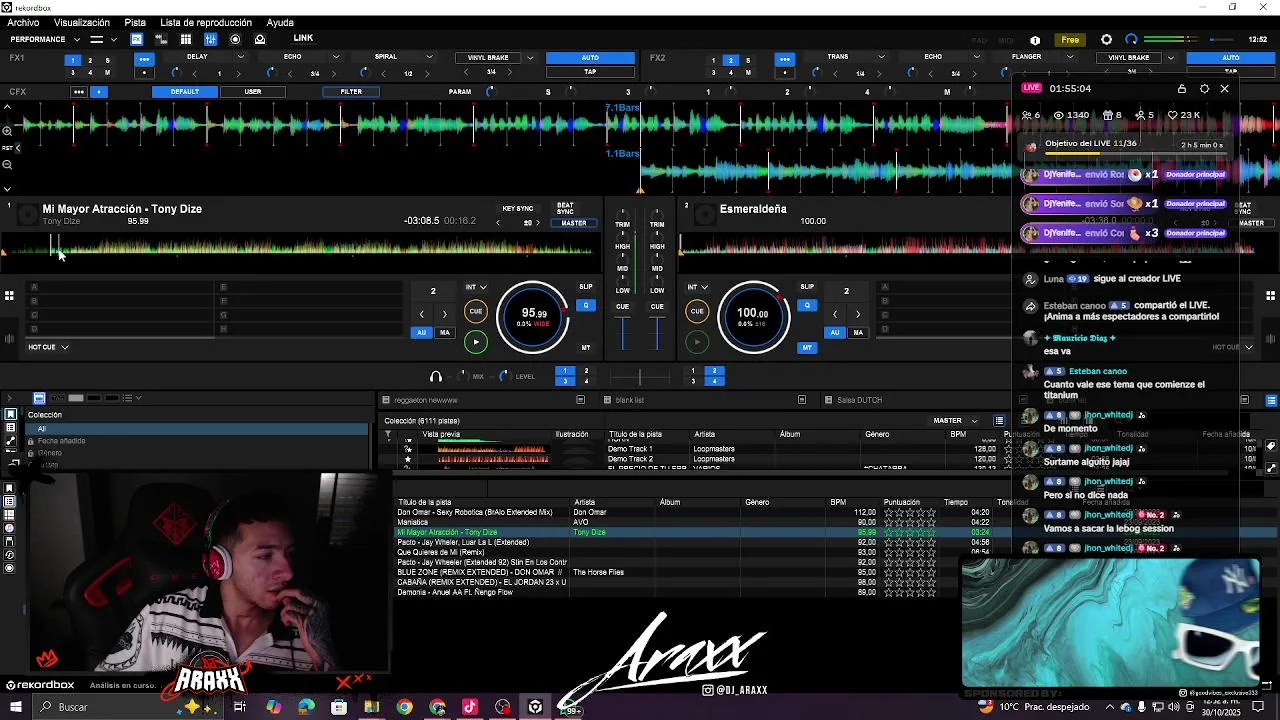
Task: Set deck 1 as MASTER
Action: 574,223
